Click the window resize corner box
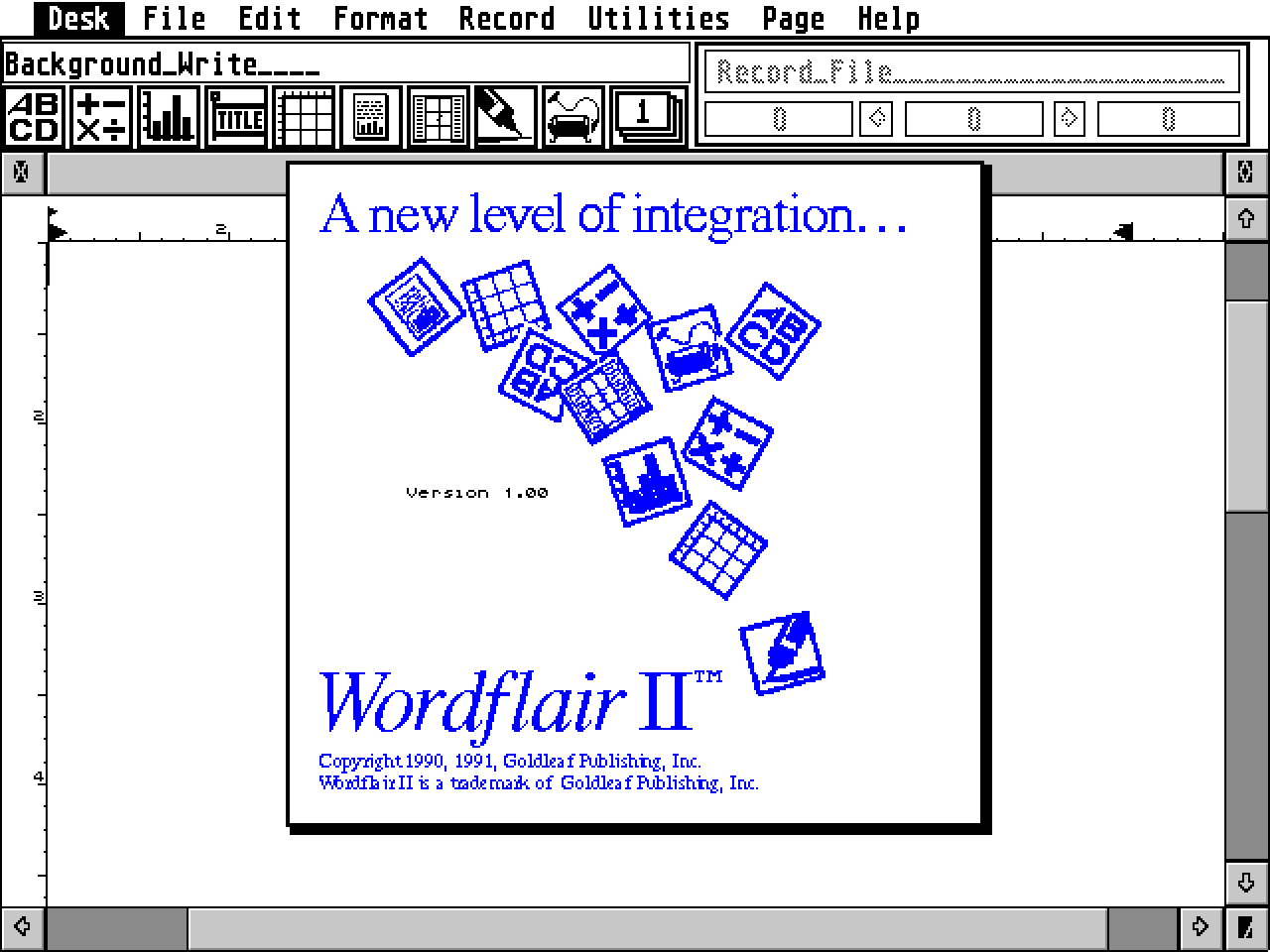1270x952 pixels. pyautogui.click(x=1246, y=928)
